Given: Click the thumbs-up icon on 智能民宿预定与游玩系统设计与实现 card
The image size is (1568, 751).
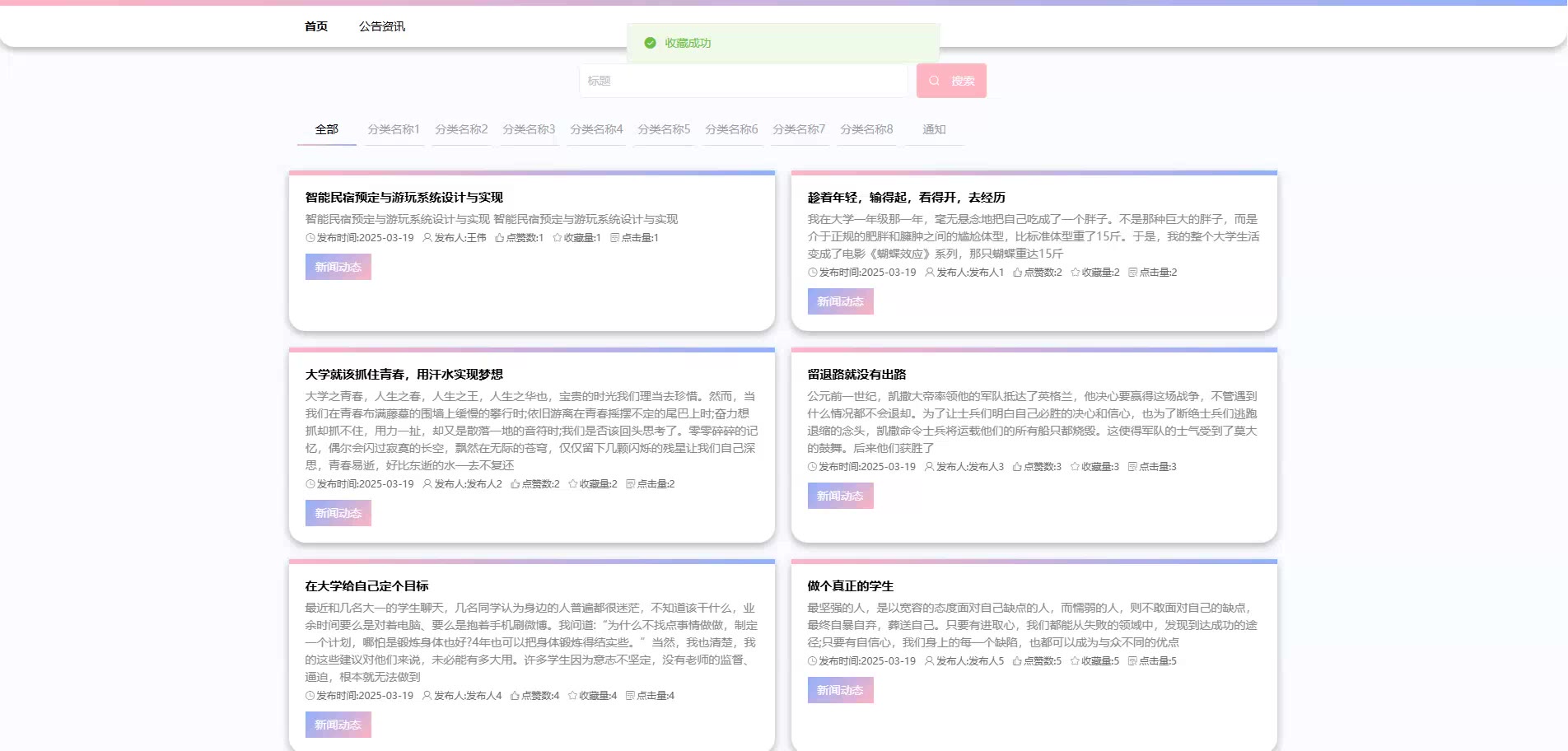Looking at the screenshot, I should (x=500, y=238).
